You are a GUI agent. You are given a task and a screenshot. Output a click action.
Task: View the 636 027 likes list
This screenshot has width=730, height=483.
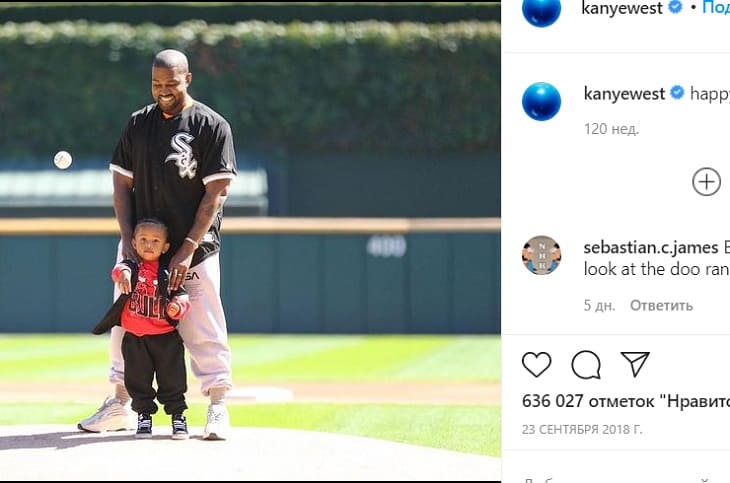click(626, 401)
